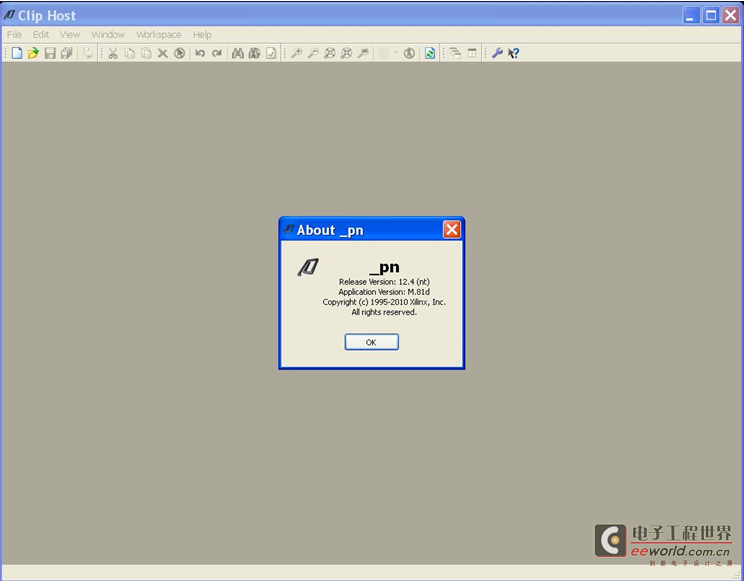Open preferences with the wrench icon

point(497,53)
